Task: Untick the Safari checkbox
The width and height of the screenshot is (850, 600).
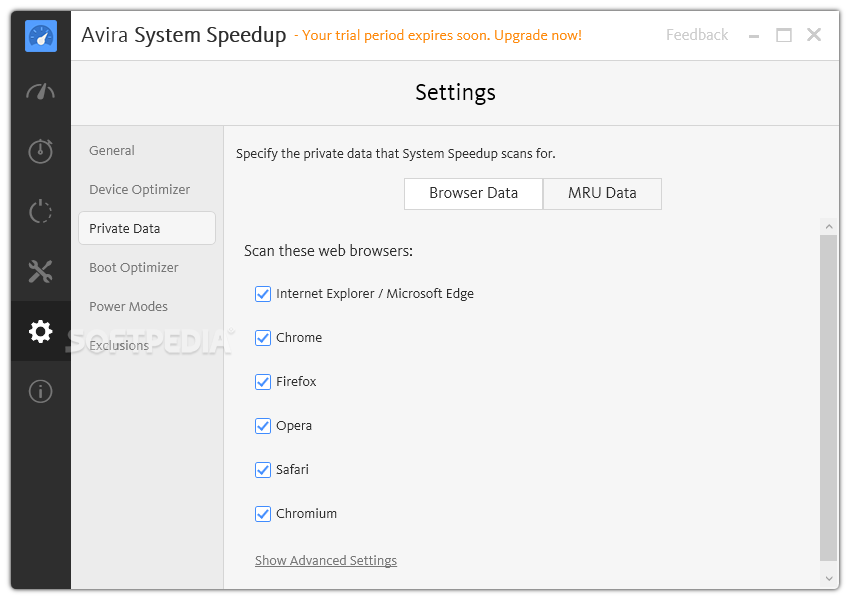Action: point(263,470)
